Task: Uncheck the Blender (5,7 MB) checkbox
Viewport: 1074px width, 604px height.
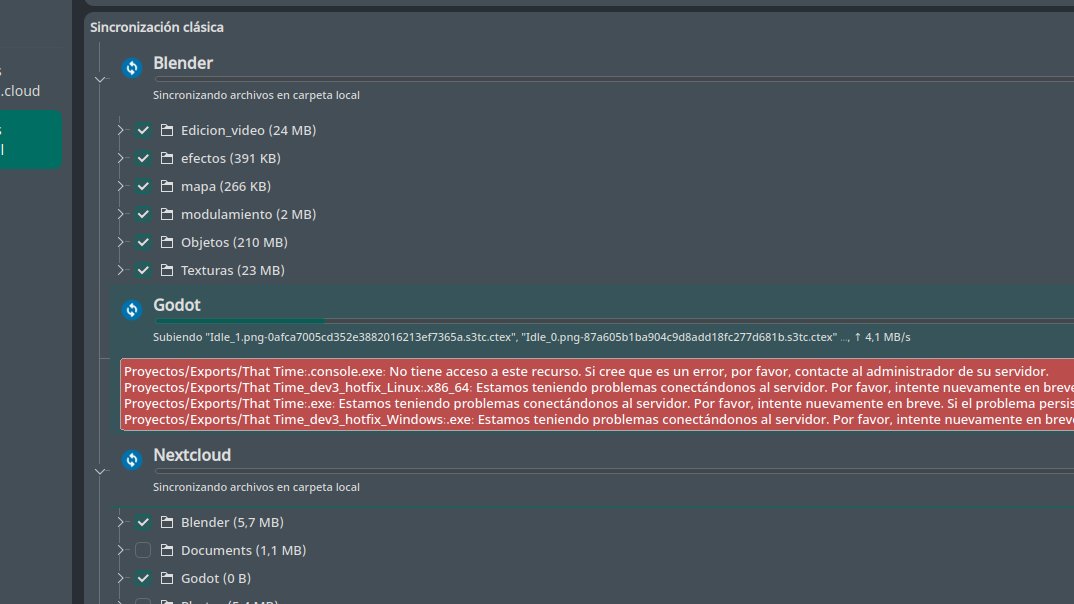Action: click(142, 523)
